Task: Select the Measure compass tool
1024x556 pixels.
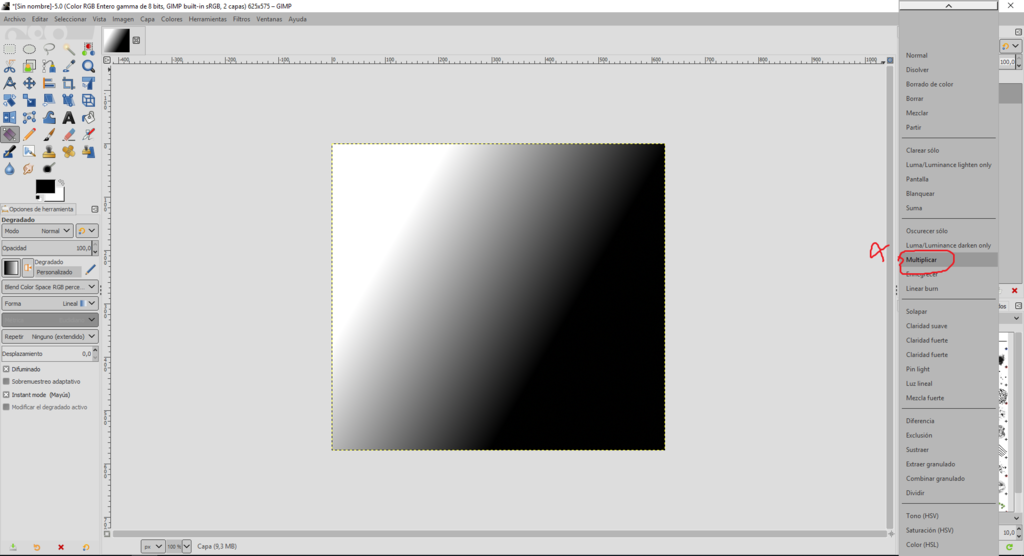Action: click(x=10, y=83)
